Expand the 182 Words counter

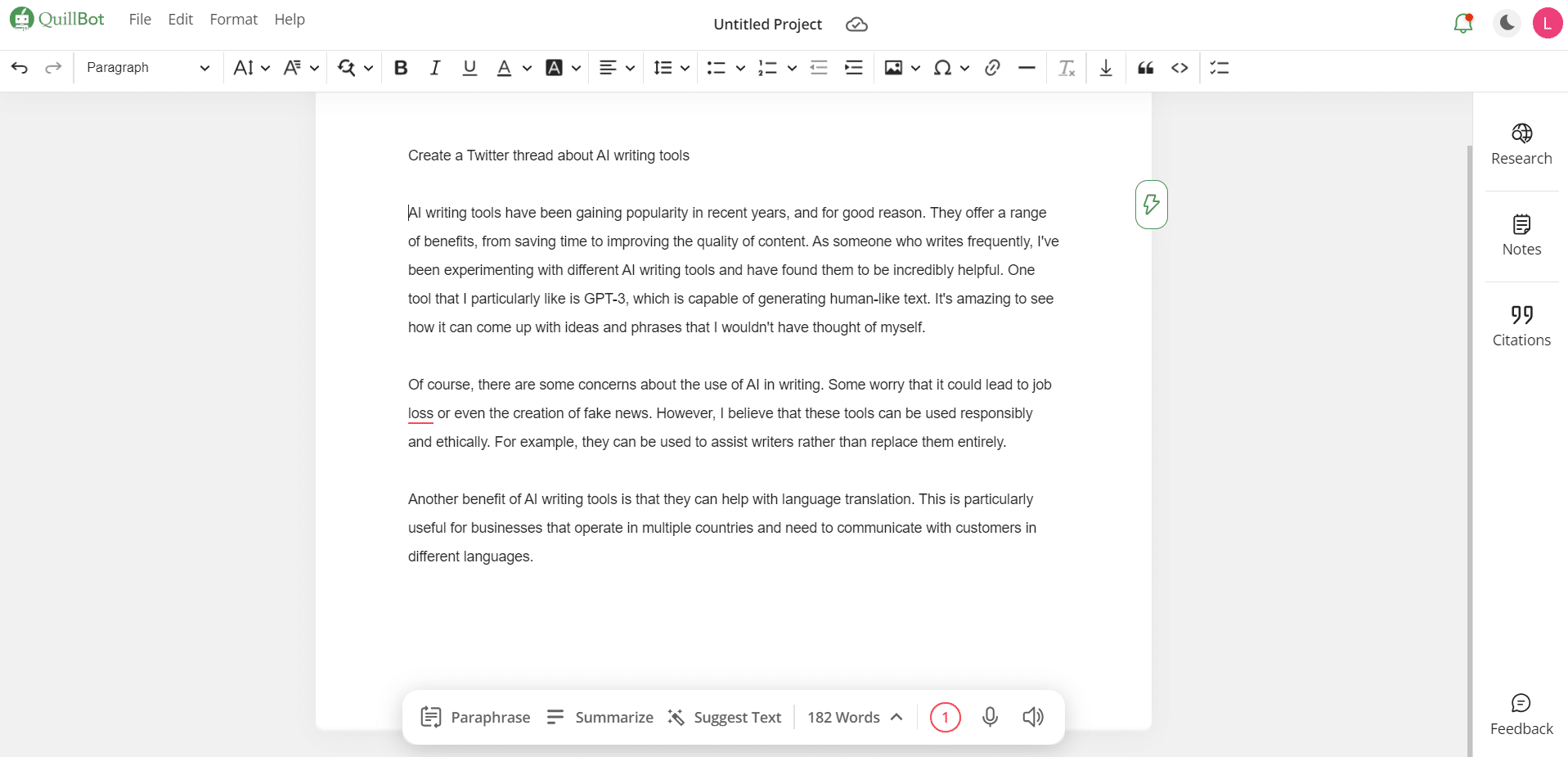click(x=855, y=717)
